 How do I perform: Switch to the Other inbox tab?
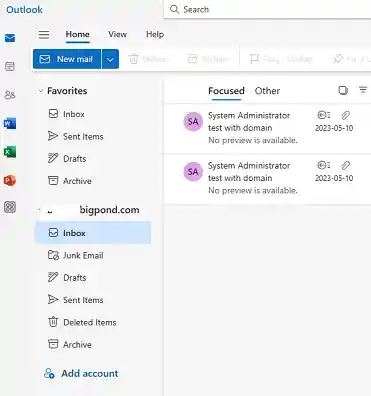point(267,91)
